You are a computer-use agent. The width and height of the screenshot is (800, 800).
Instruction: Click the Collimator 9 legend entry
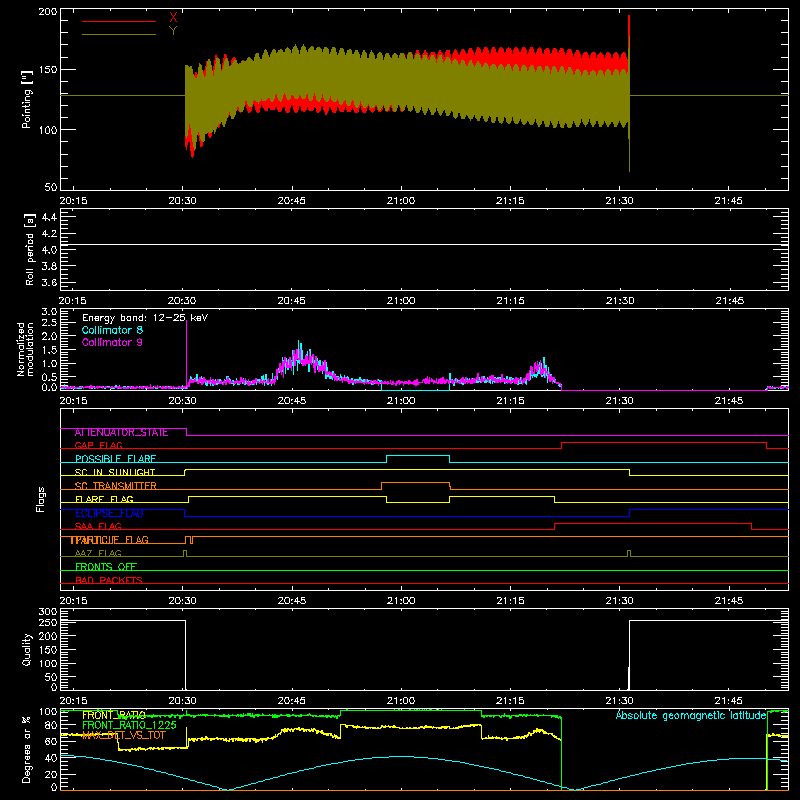112,342
